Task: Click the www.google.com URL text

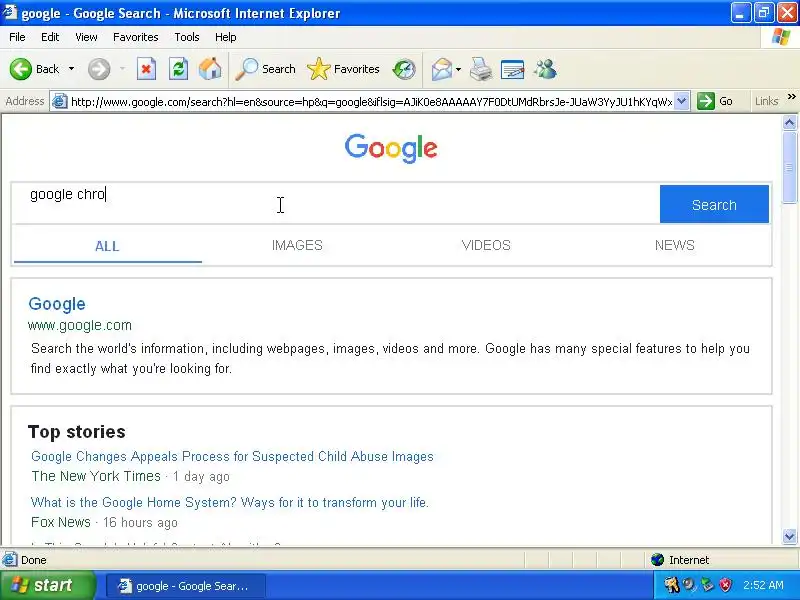Action: [x=80, y=326]
